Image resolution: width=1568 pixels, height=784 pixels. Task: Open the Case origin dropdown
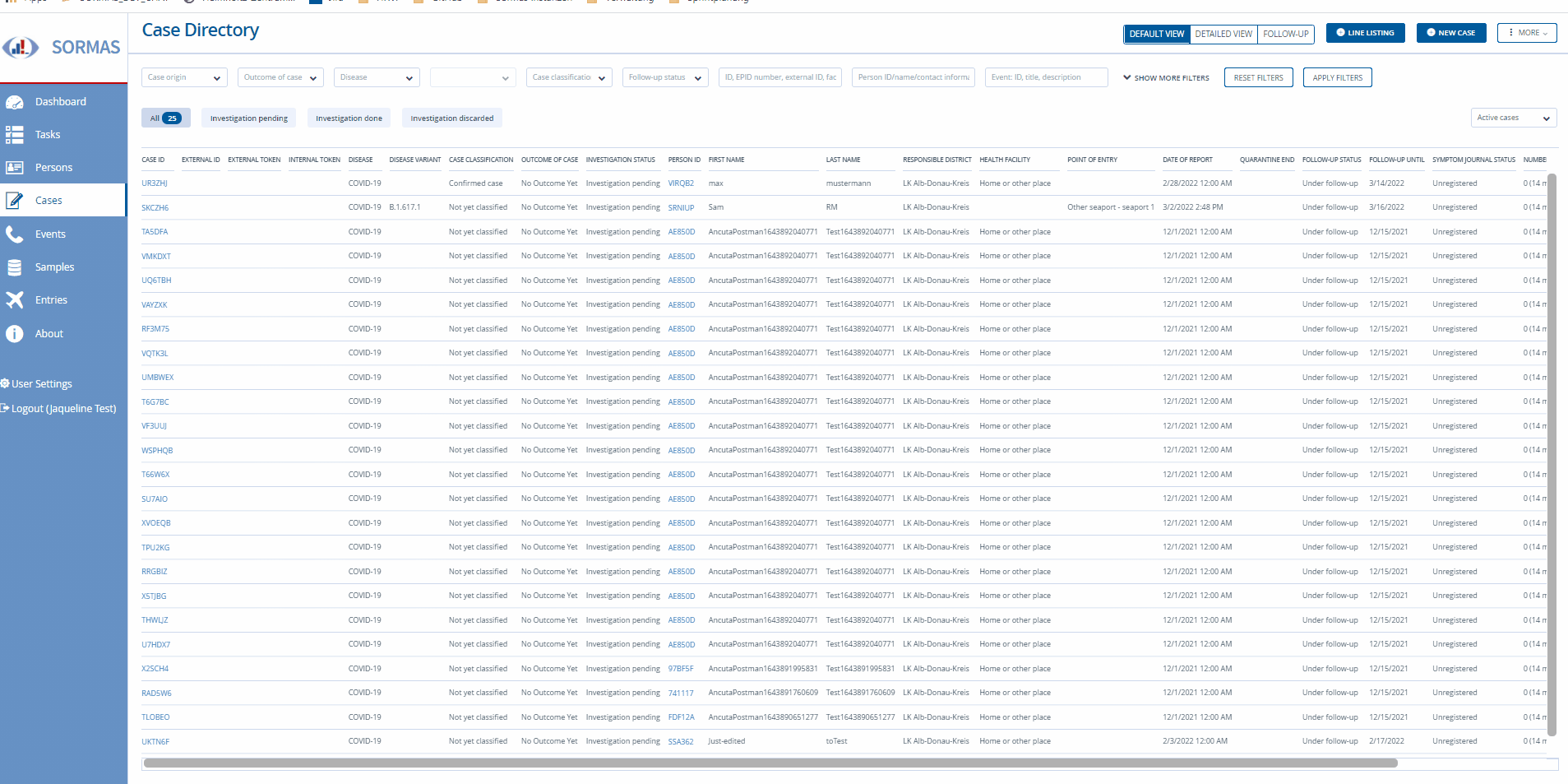[184, 77]
